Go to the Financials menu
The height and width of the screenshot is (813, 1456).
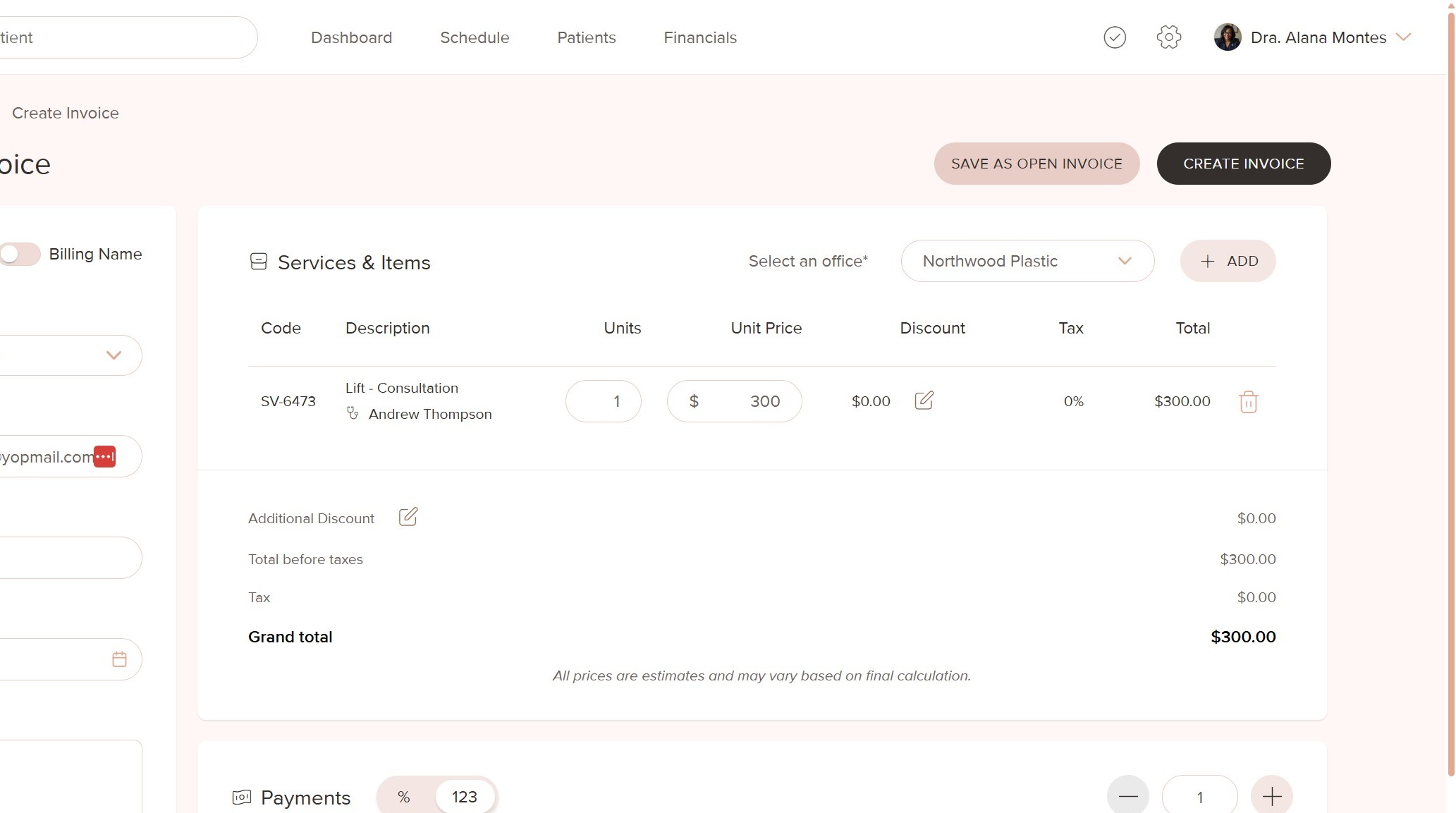pyautogui.click(x=699, y=37)
